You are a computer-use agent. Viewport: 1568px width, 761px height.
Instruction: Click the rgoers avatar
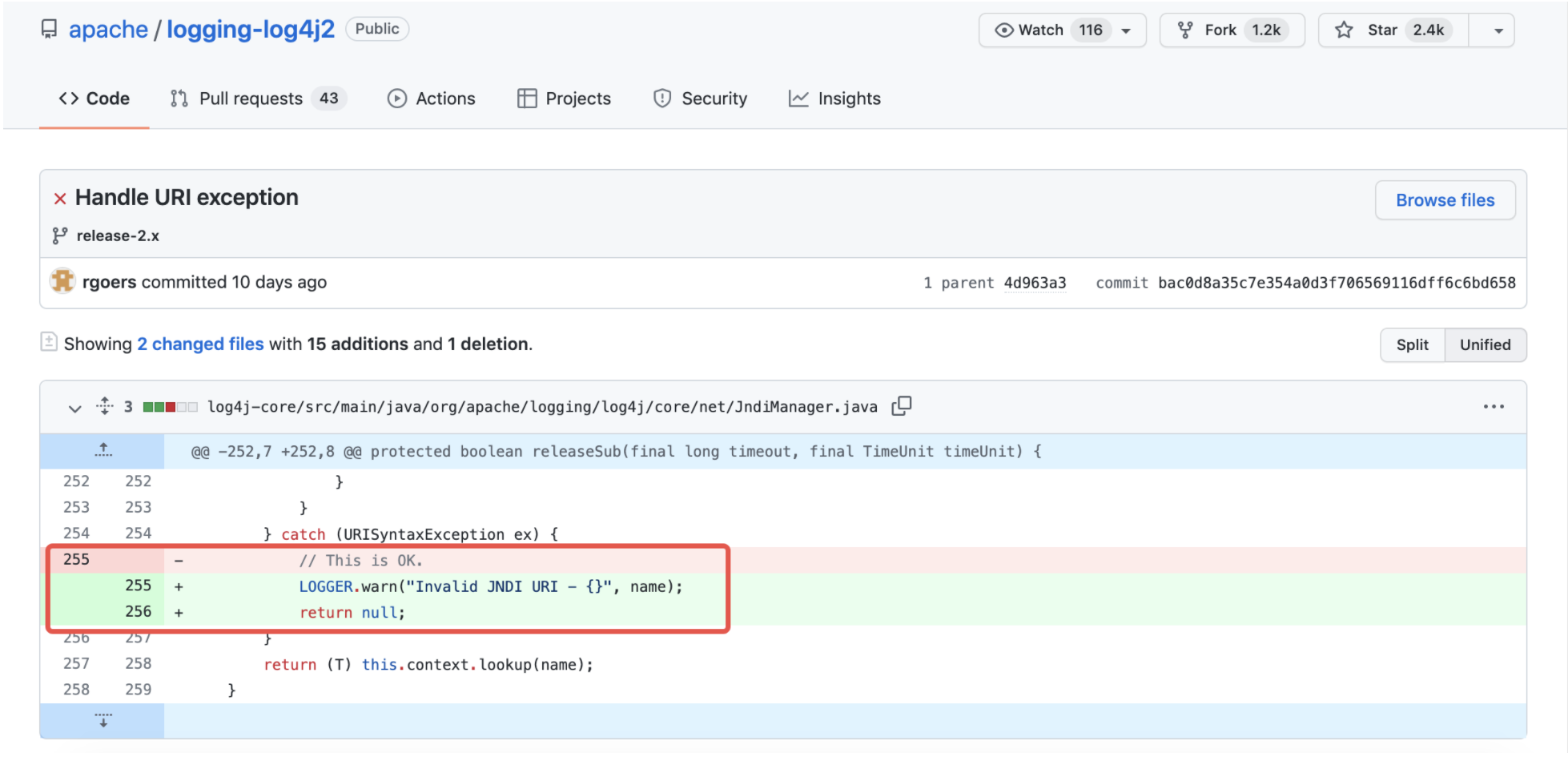(62, 281)
